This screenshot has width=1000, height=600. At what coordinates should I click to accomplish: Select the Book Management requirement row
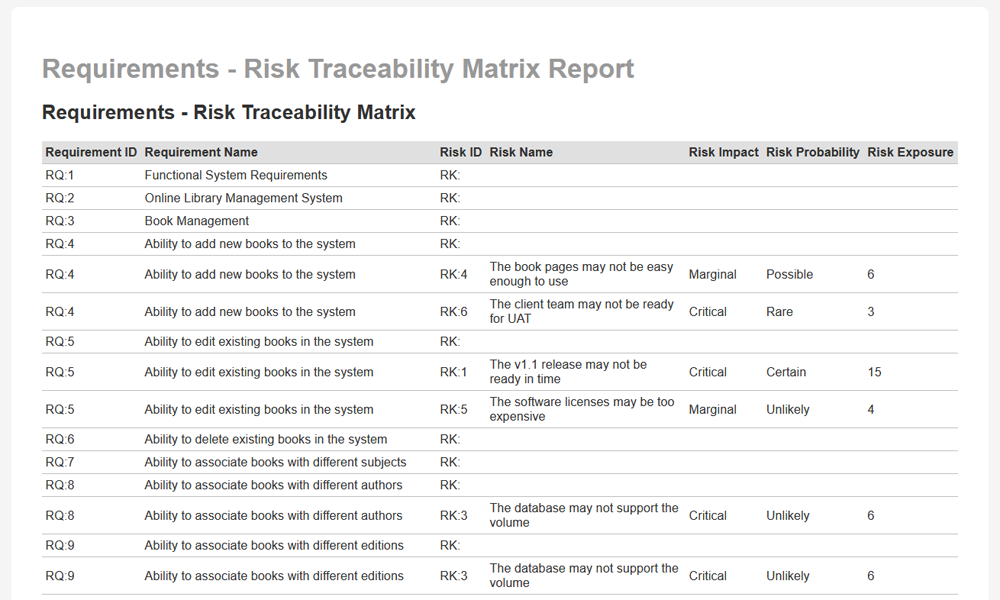point(197,221)
